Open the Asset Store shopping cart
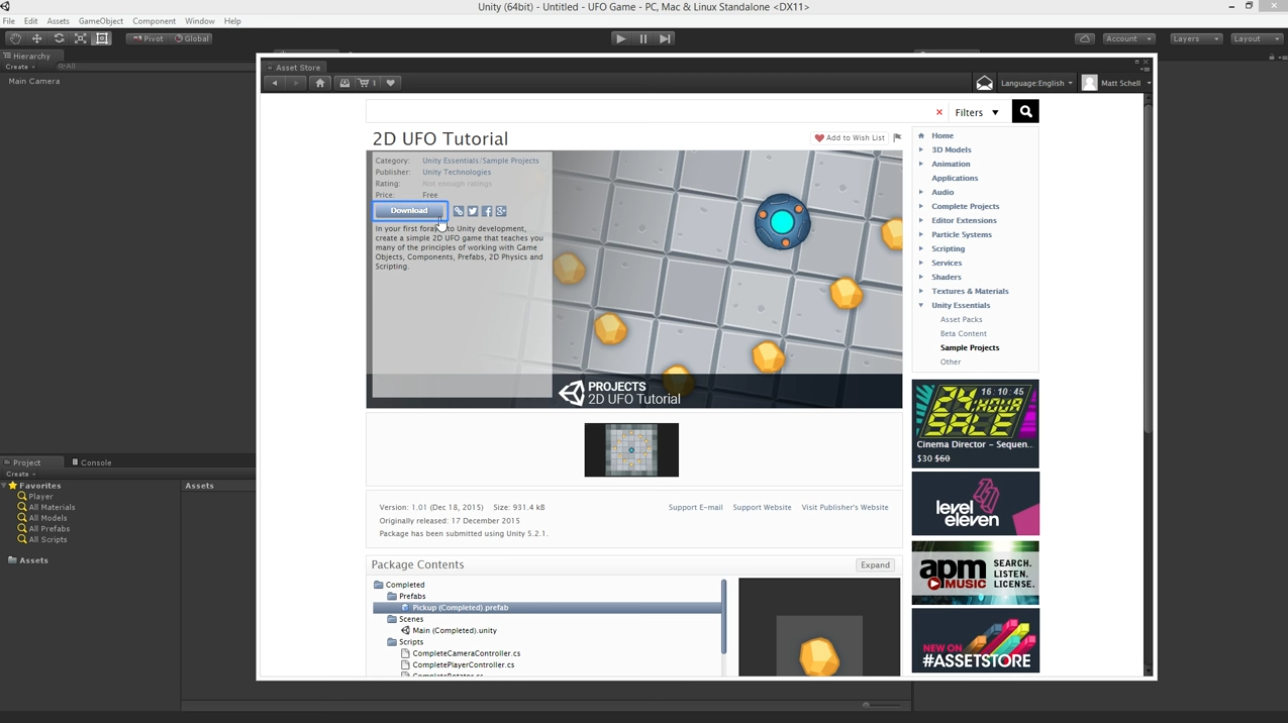The width and height of the screenshot is (1288, 723). tap(367, 83)
